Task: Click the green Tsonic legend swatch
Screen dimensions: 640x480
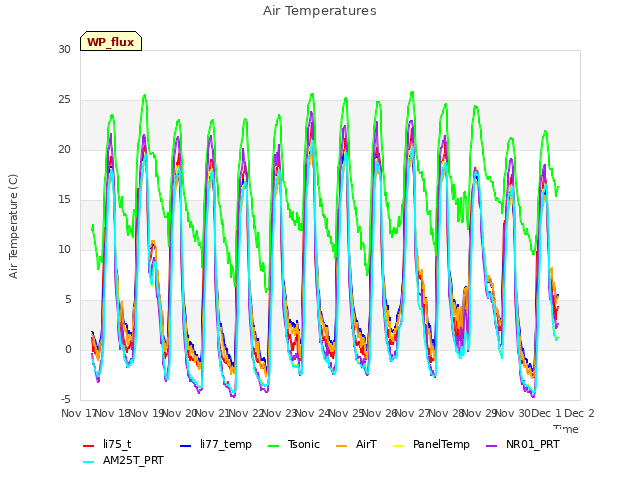Action: tap(273, 446)
